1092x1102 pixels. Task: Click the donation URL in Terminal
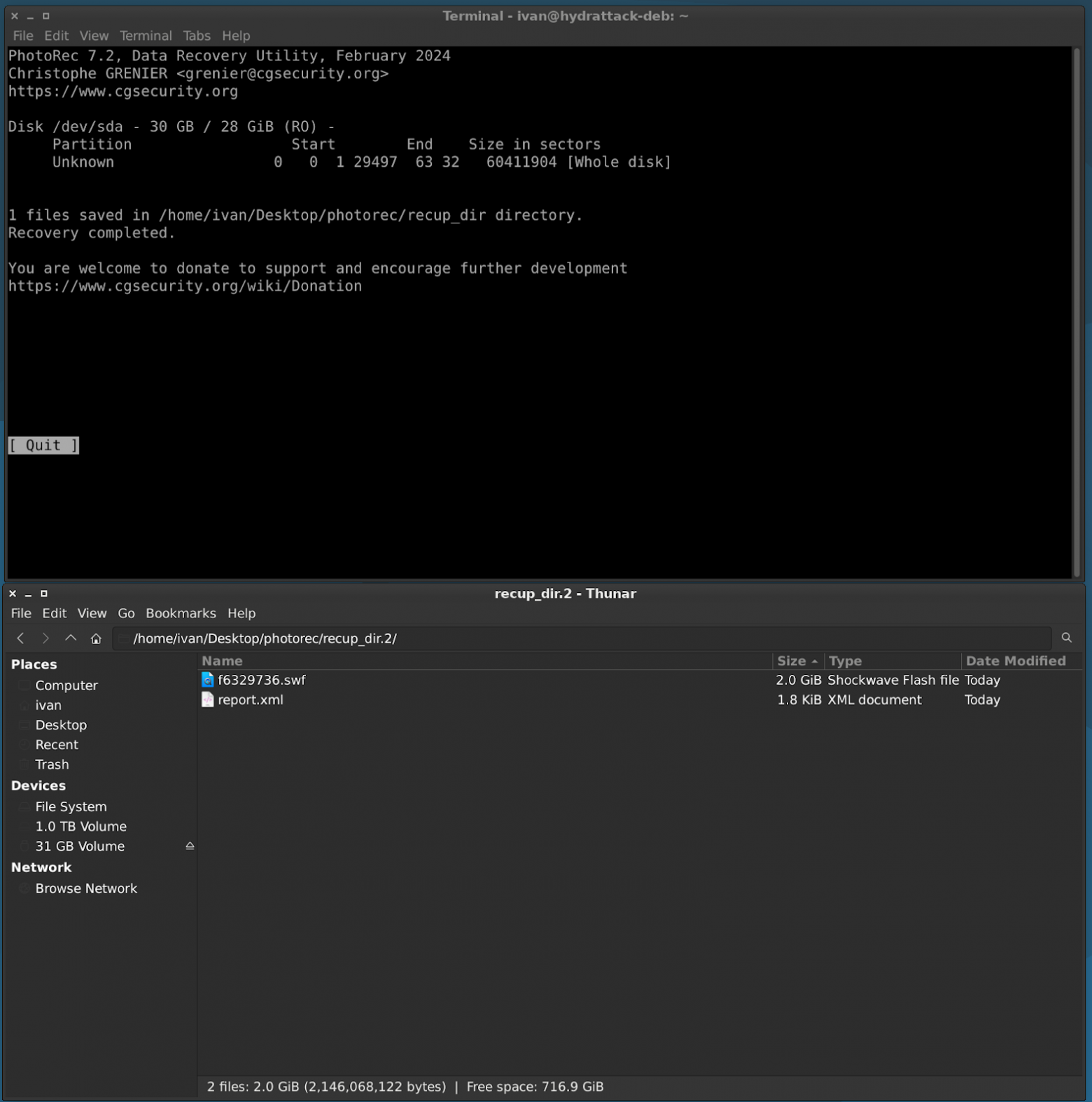pyautogui.click(x=185, y=286)
